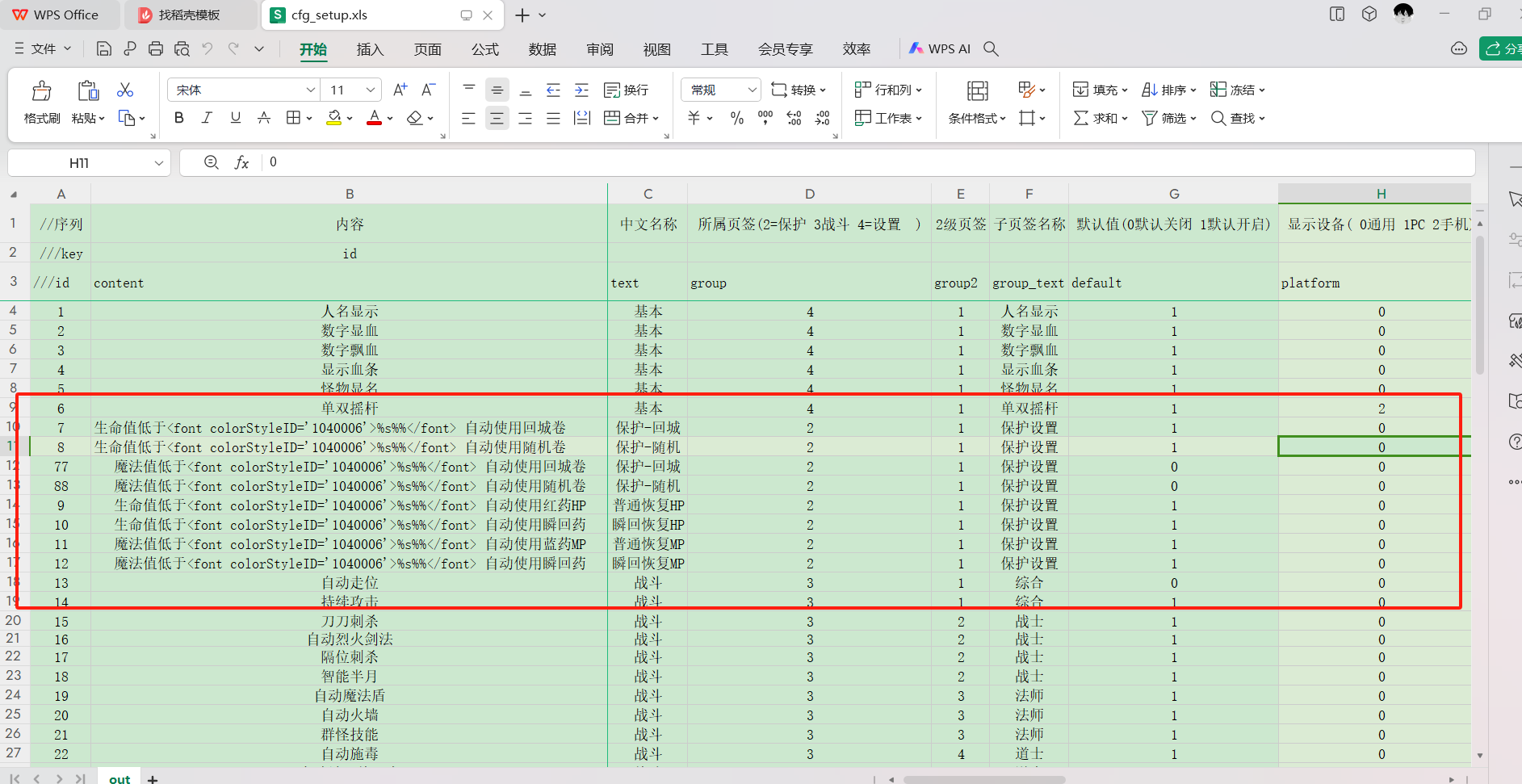Screen dimensions: 1522x784
Task: Apply the red font color swatch
Action: click(x=374, y=119)
